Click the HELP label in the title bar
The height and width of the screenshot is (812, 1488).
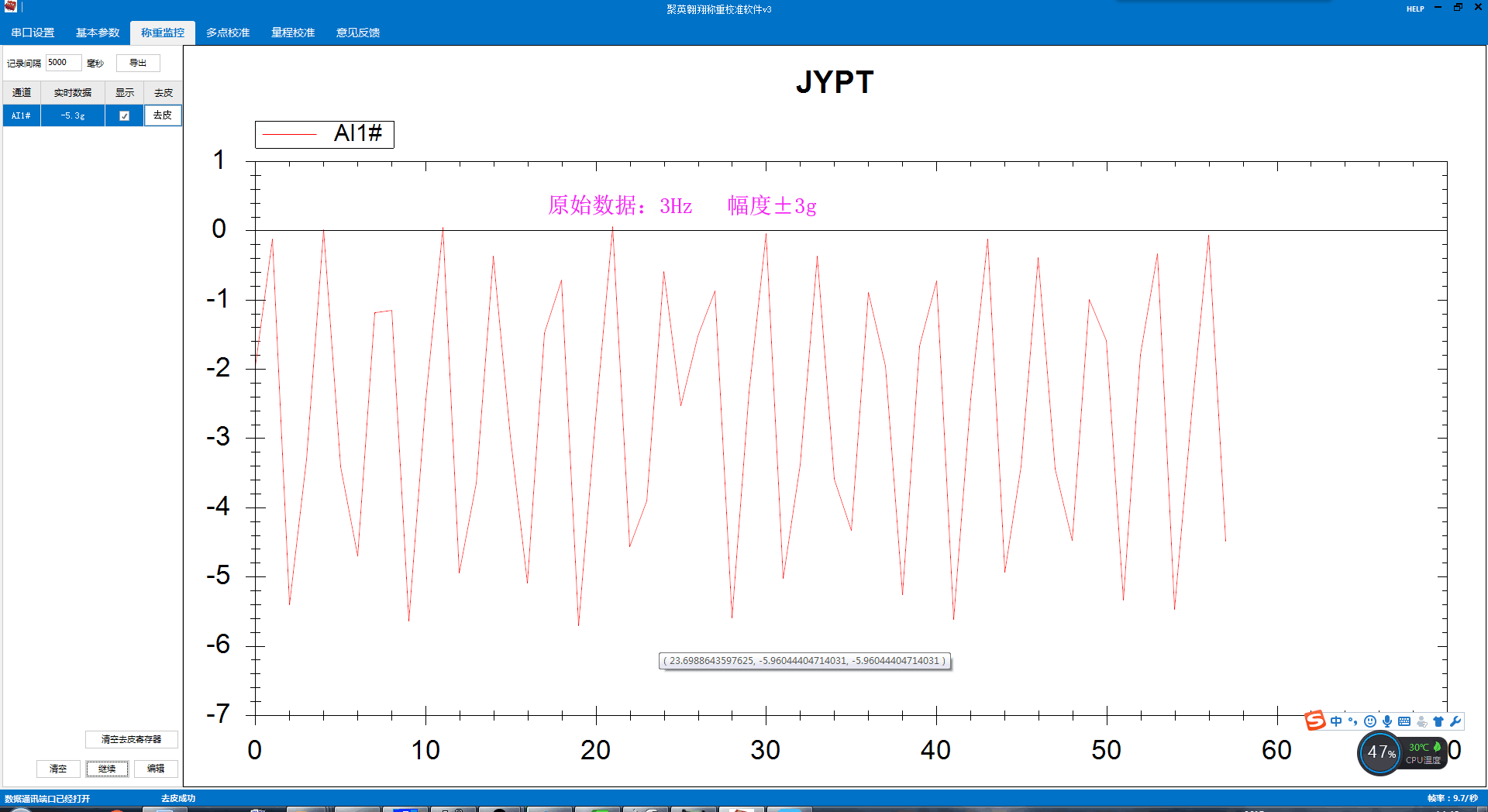click(x=1415, y=9)
